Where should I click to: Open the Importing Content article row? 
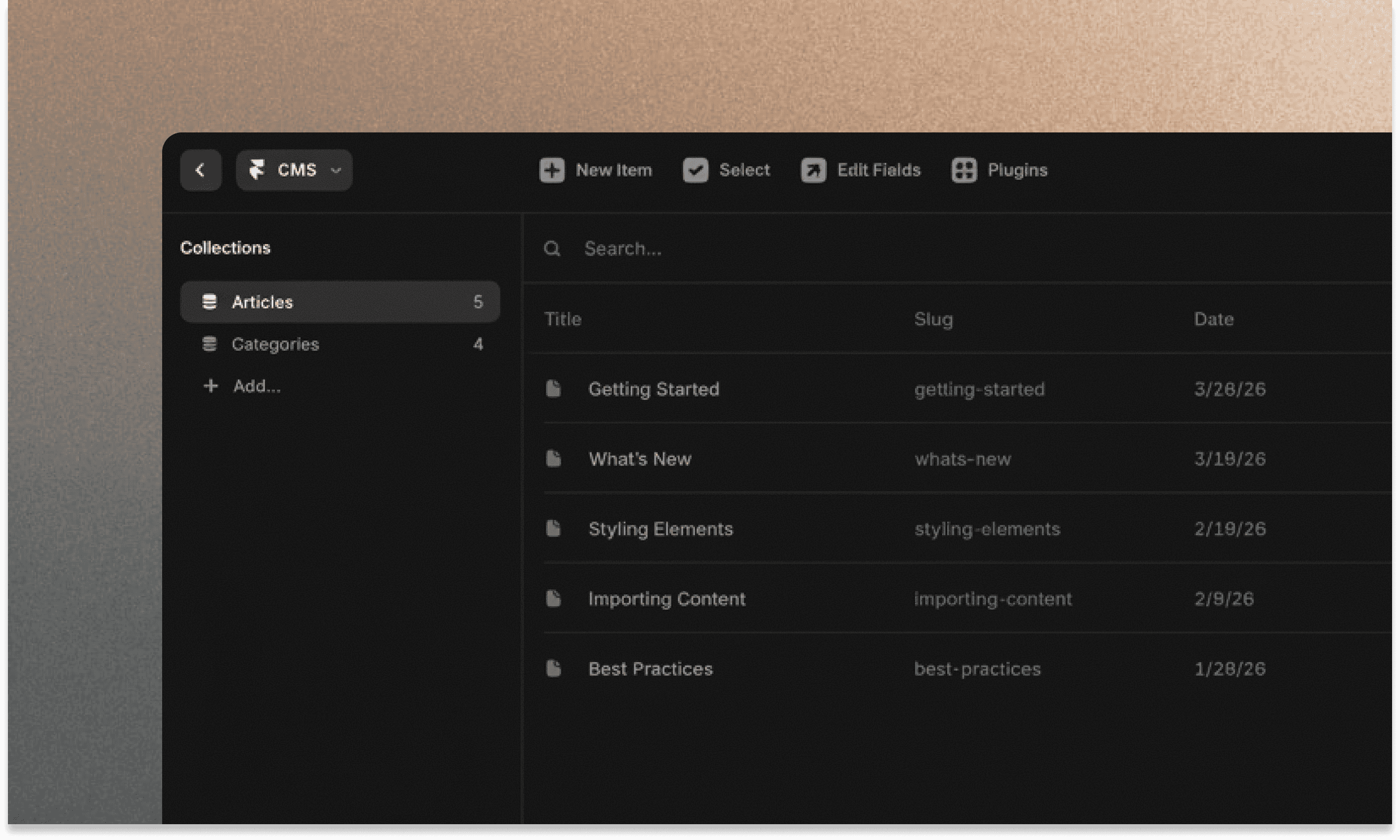pos(666,599)
